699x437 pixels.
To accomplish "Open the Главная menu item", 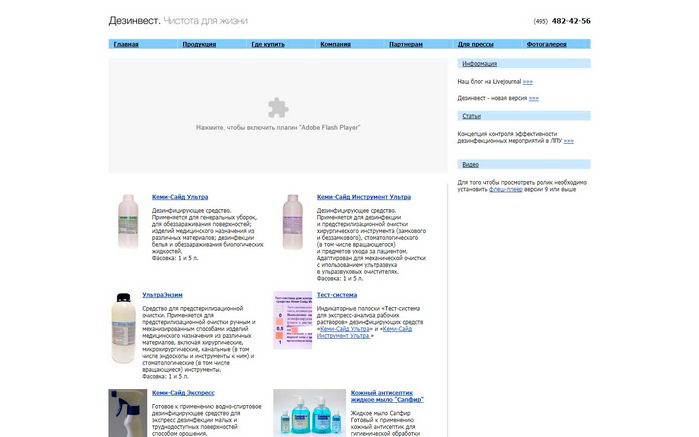I will click(126, 44).
